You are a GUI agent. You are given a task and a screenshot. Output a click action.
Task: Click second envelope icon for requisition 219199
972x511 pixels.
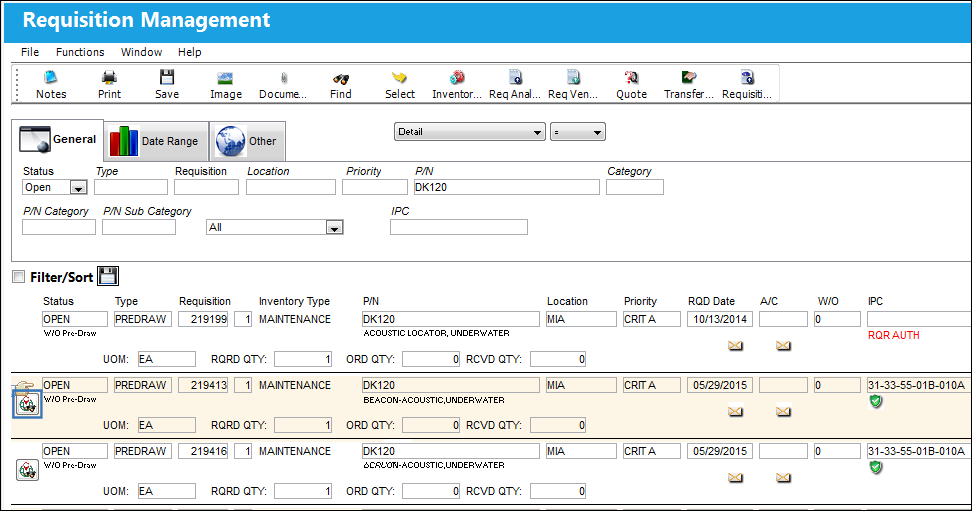point(783,345)
